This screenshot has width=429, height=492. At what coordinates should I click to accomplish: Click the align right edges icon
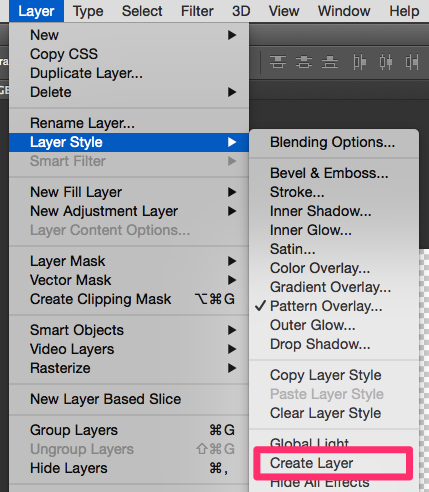412,62
